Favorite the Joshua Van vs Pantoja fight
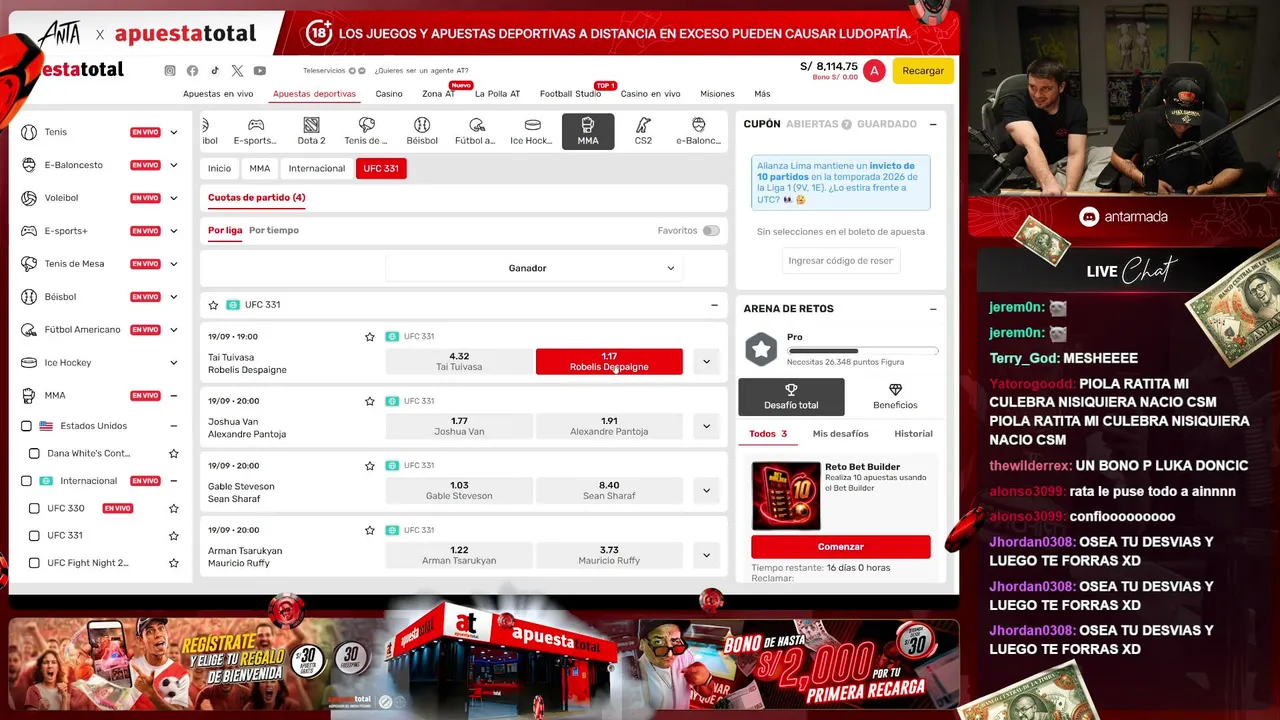 coord(370,401)
